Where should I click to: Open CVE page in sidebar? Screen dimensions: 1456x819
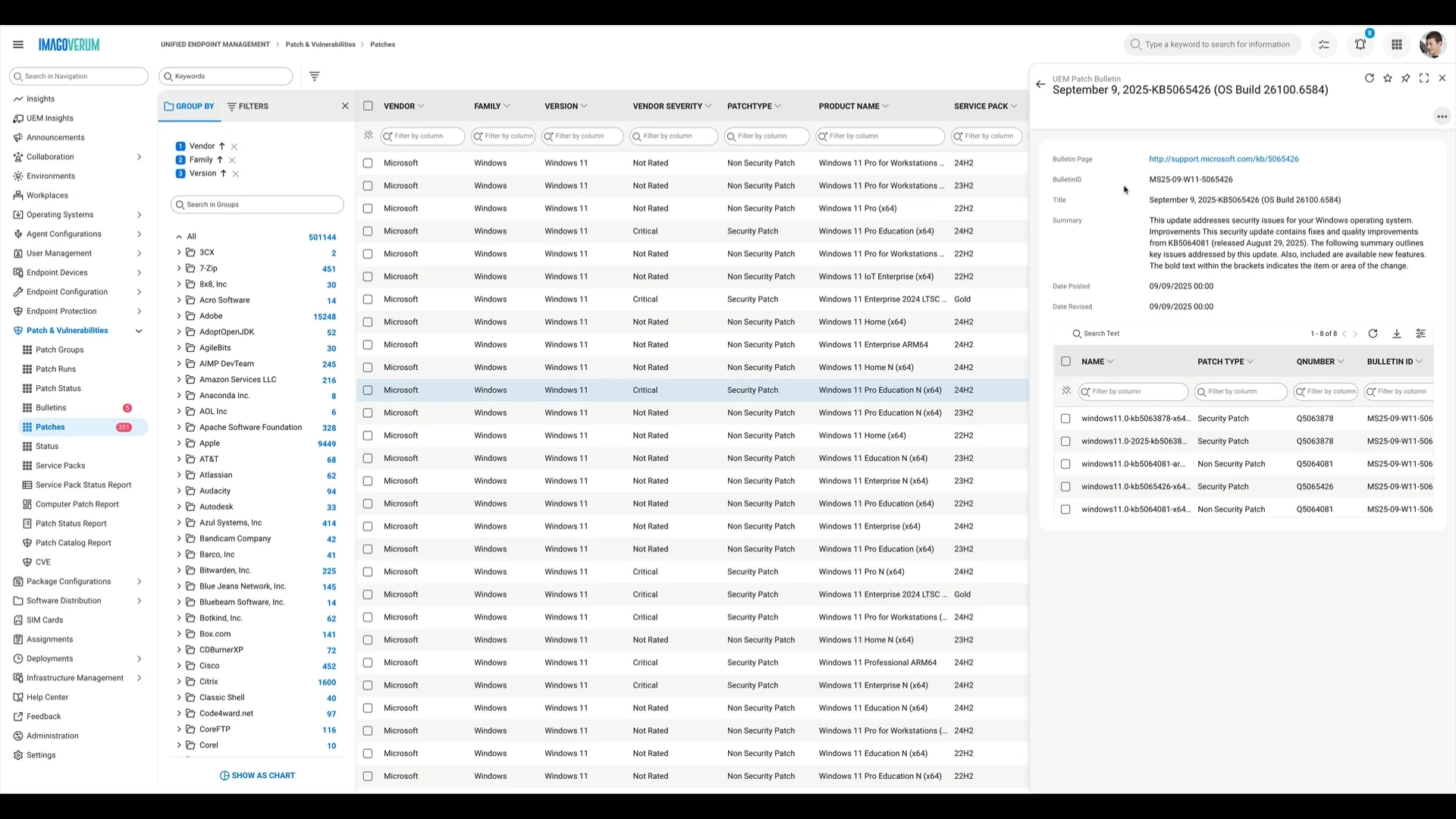click(43, 563)
